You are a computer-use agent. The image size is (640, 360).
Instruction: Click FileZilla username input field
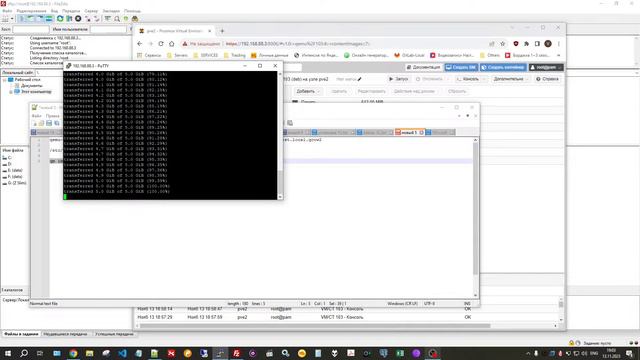pos(108,29)
